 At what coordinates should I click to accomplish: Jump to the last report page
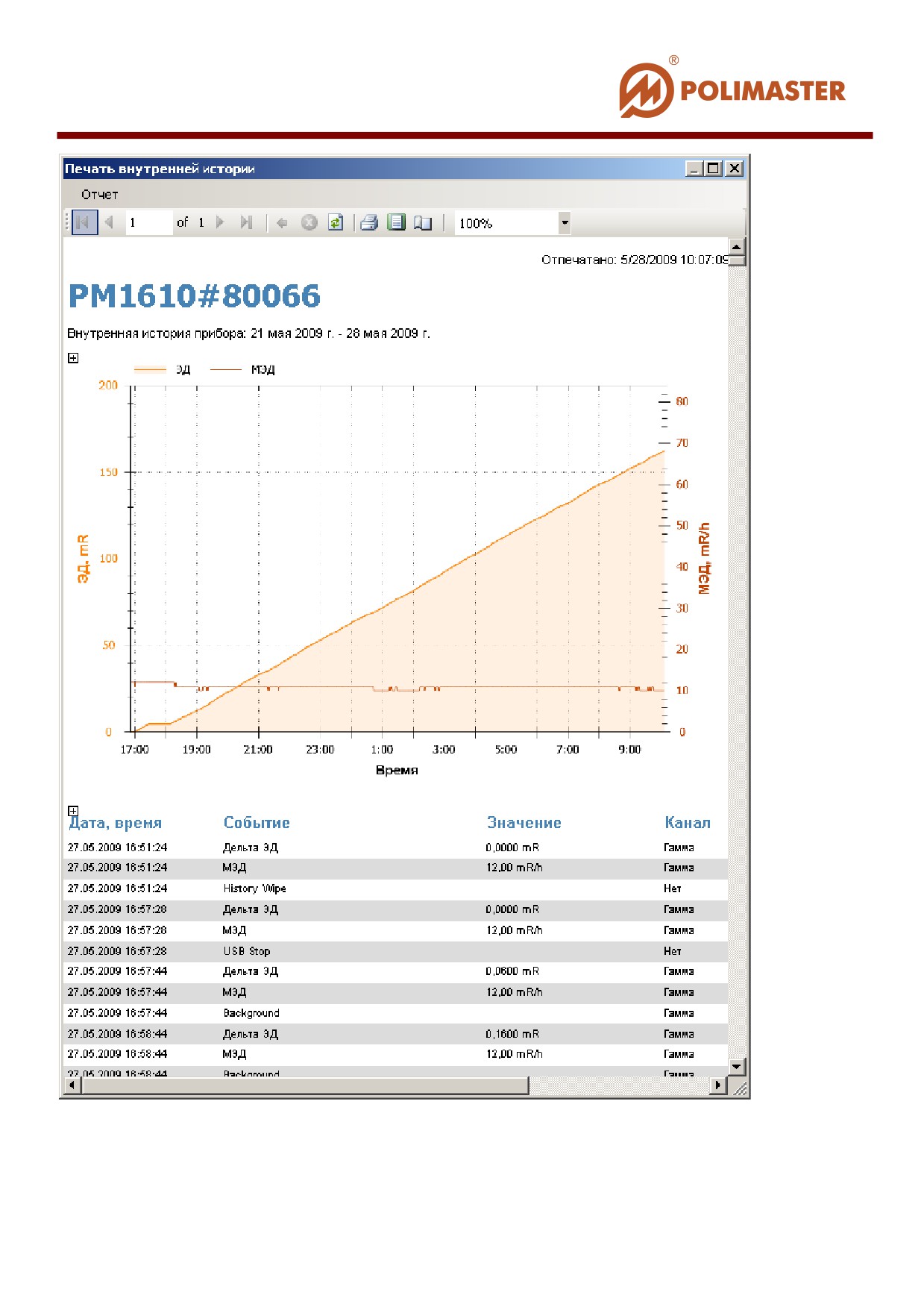pos(246,222)
